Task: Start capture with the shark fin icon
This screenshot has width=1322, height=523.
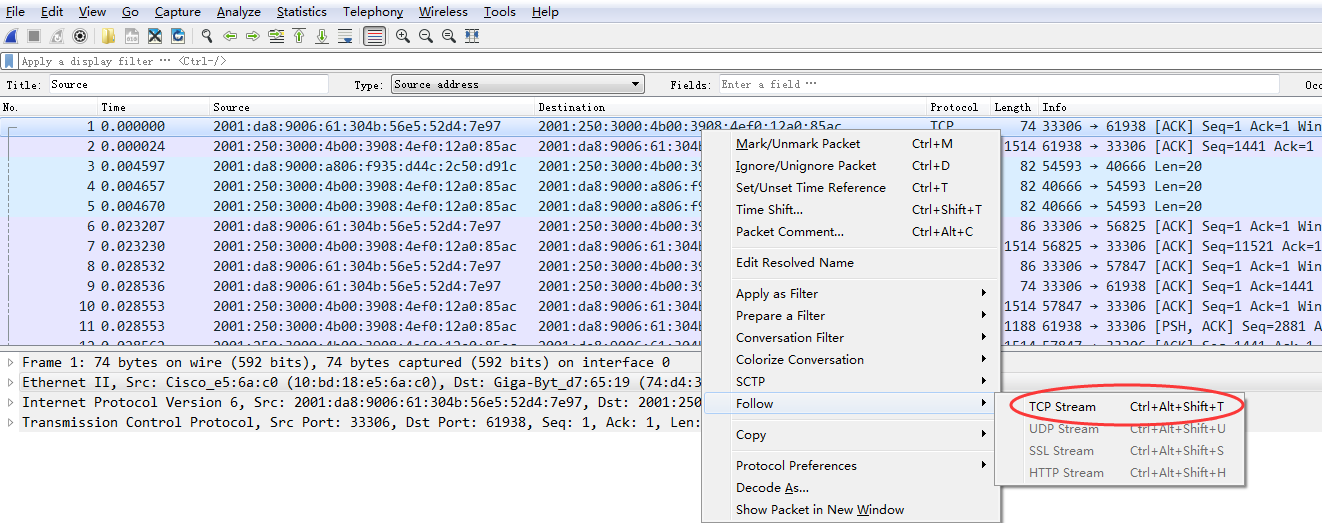Action: point(11,36)
